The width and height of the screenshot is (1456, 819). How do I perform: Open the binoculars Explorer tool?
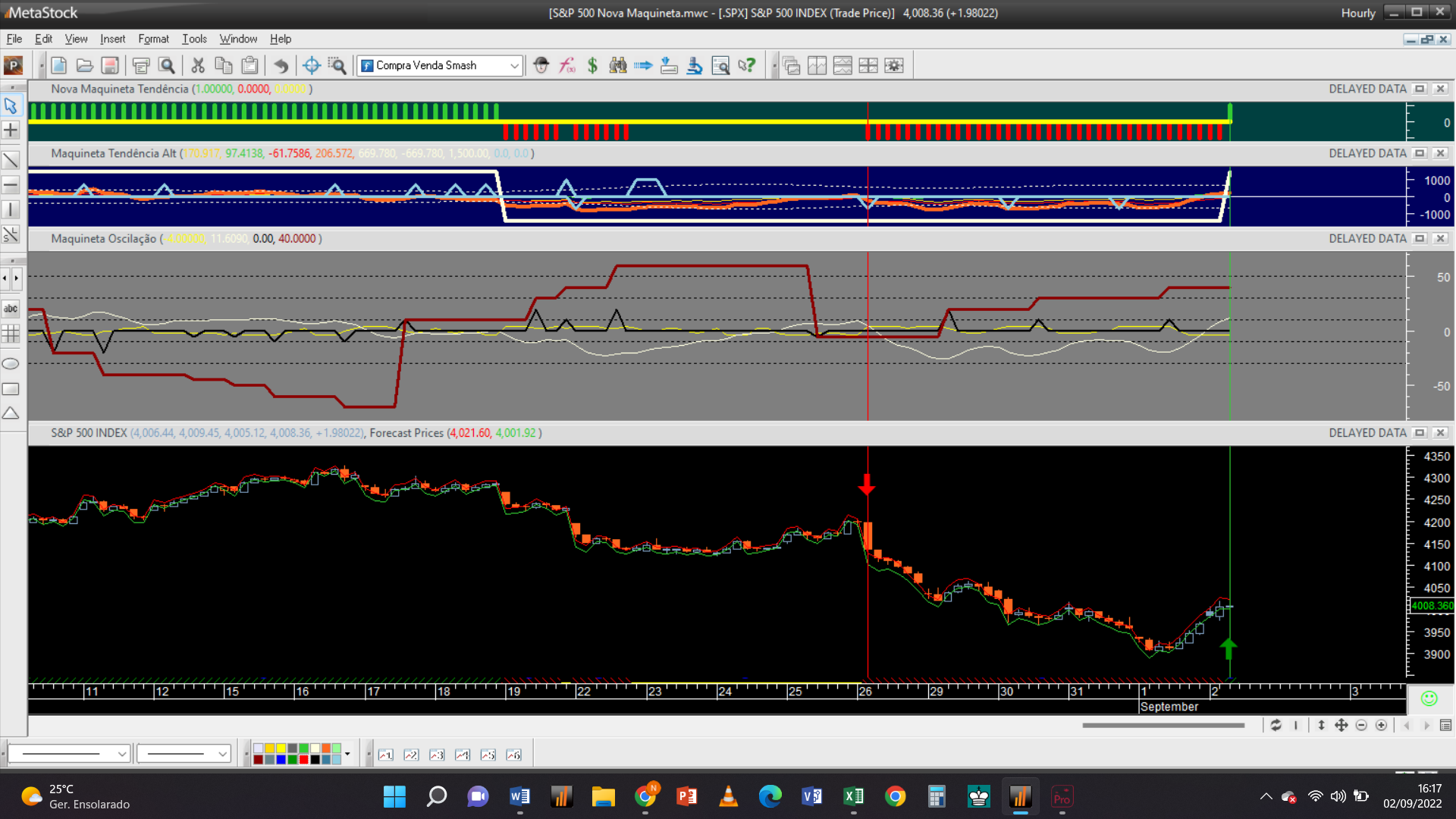coord(618,66)
